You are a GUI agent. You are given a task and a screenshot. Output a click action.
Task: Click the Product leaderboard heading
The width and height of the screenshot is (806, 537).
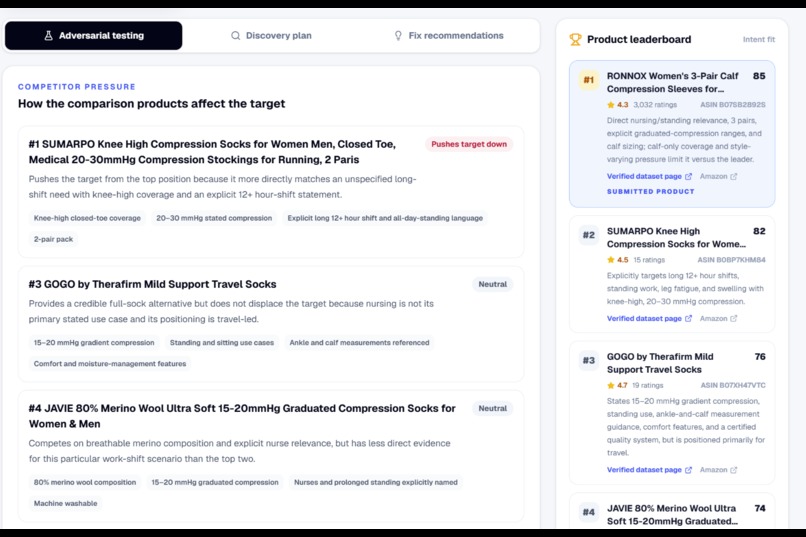tap(639, 40)
